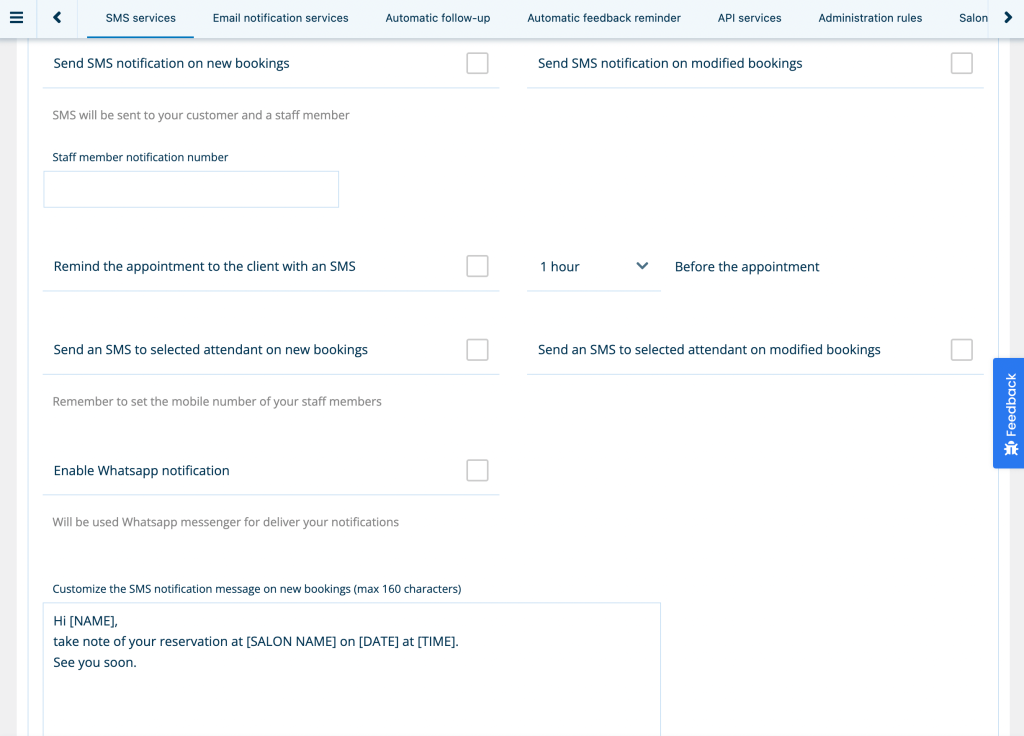Screen dimensions: 1024x736
Task: Enable Whatsapp notification
Action: tap(477, 470)
